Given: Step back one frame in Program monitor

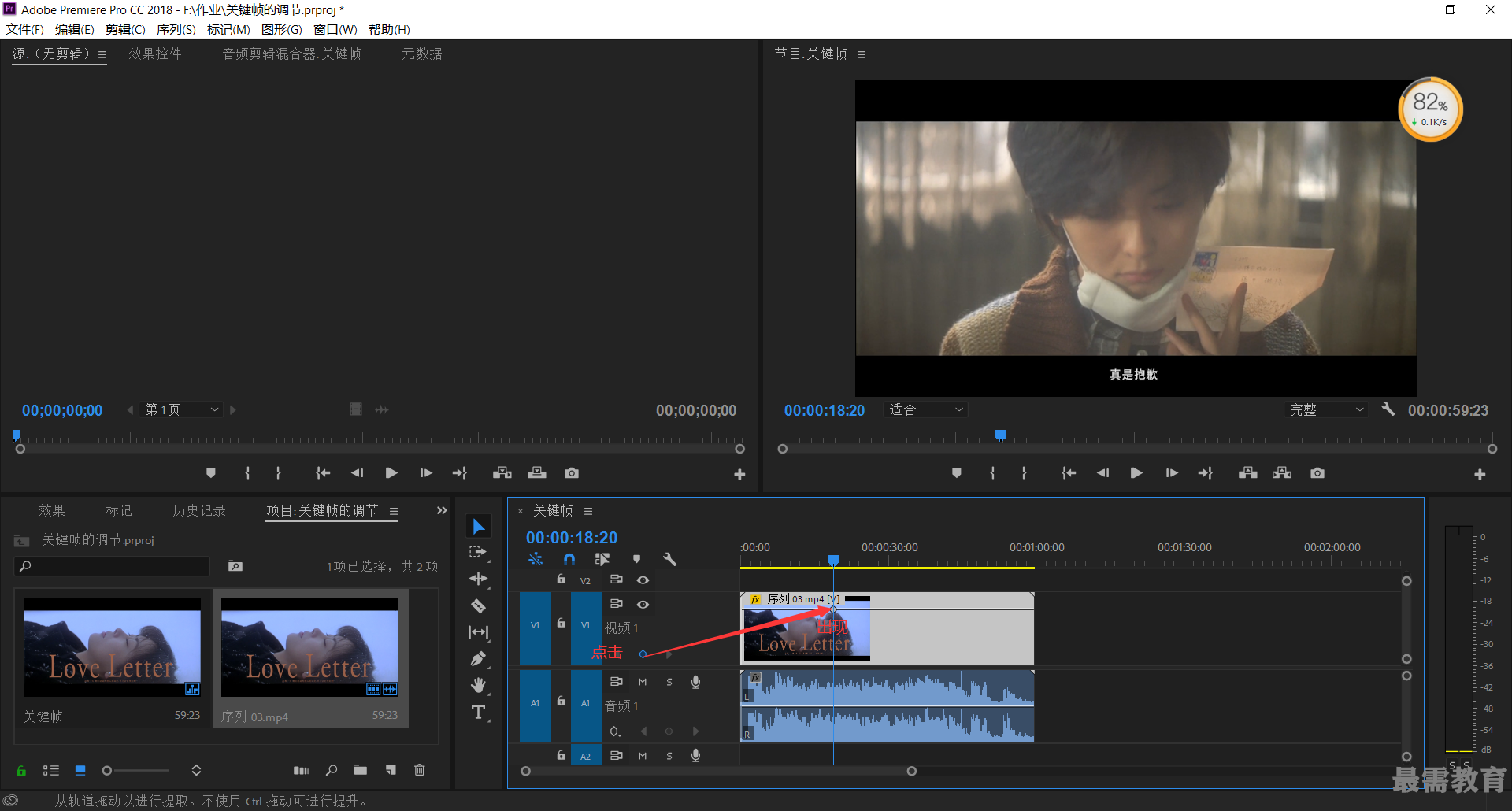Looking at the screenshot, I should coord(1102,473).
